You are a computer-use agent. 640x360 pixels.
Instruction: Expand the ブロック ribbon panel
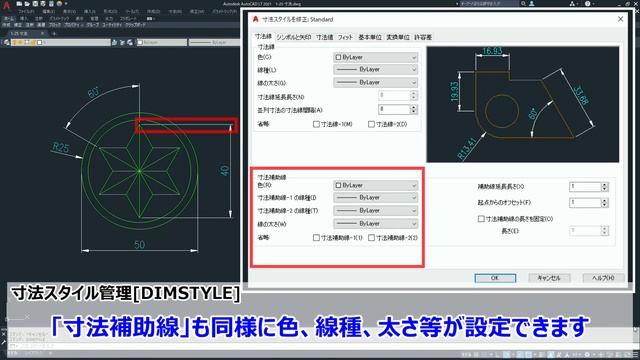point(54,25)
